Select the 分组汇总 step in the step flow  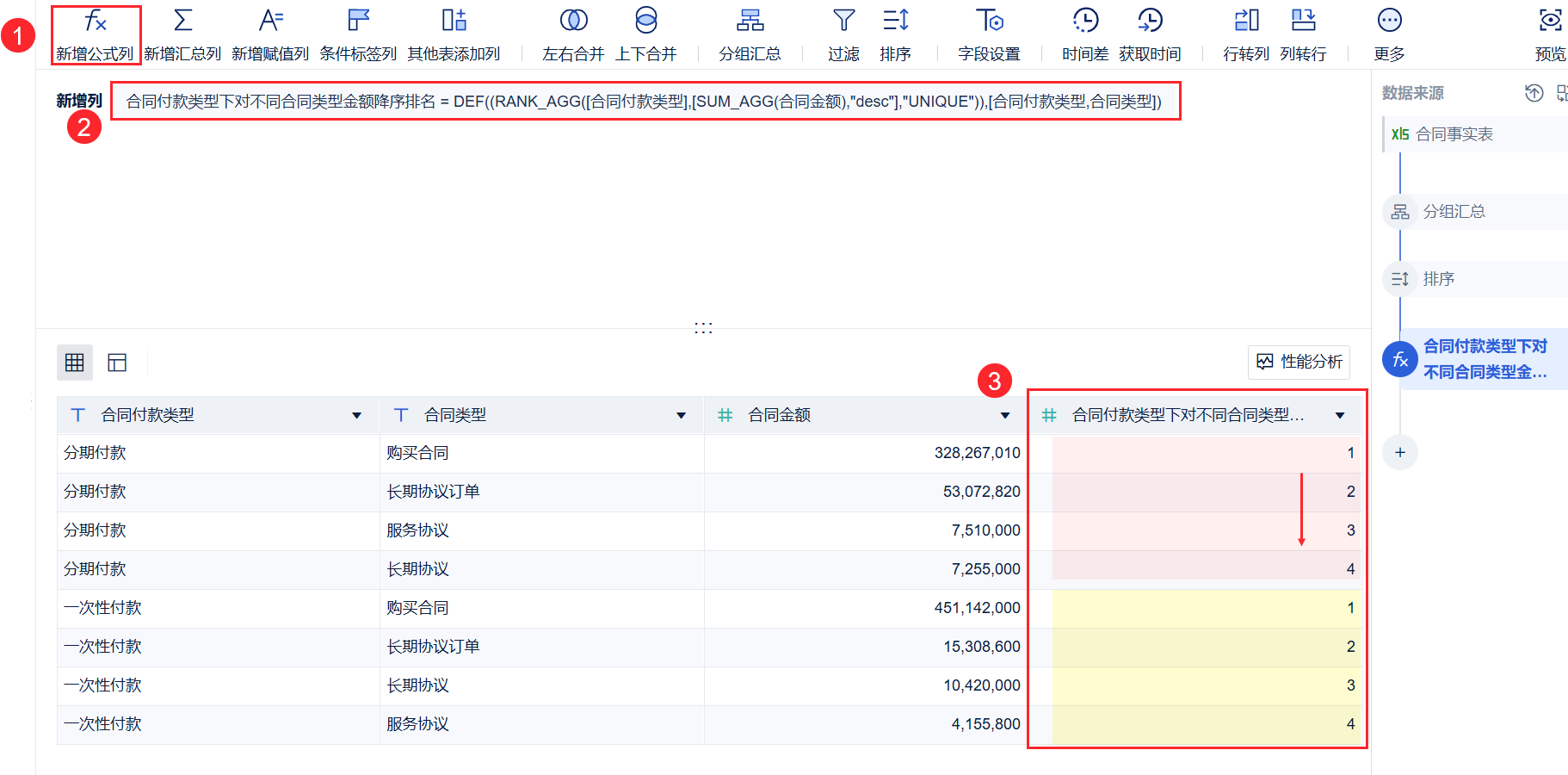click(1476, 212)
